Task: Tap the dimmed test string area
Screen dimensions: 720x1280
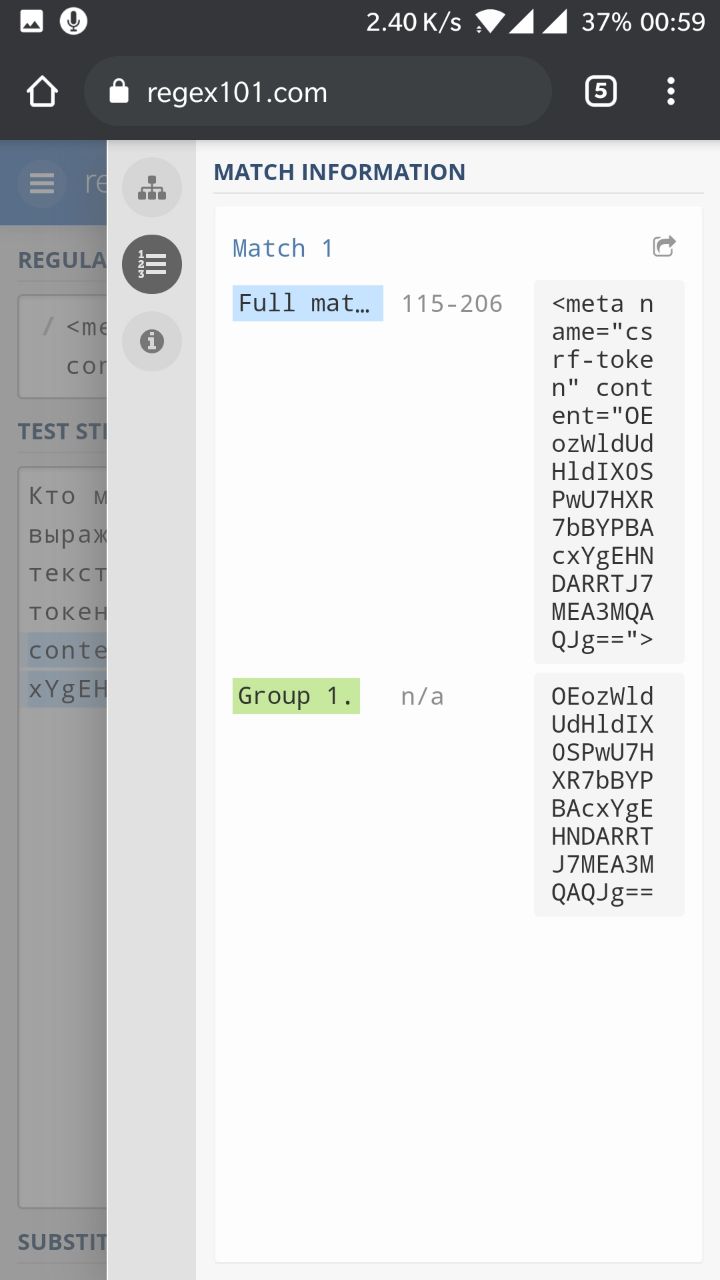Action: pyautogui.click(x=62, y=837)
